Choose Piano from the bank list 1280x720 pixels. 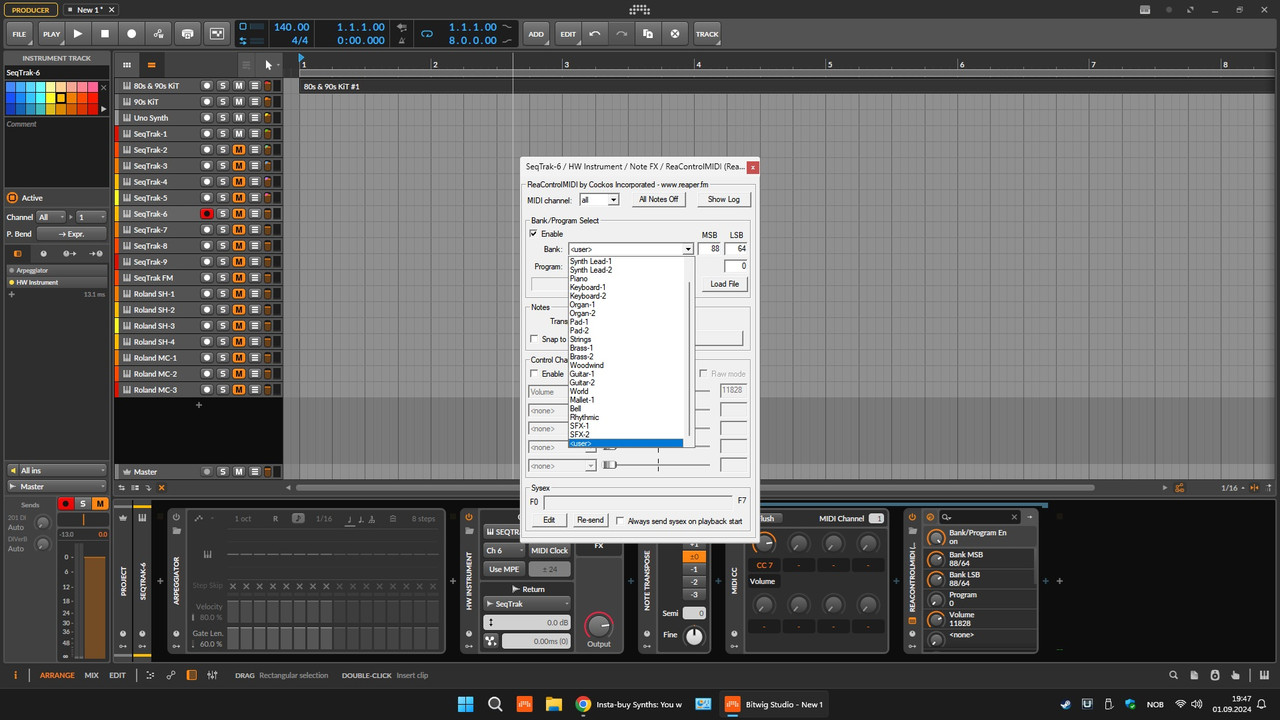tap(626, 279)
